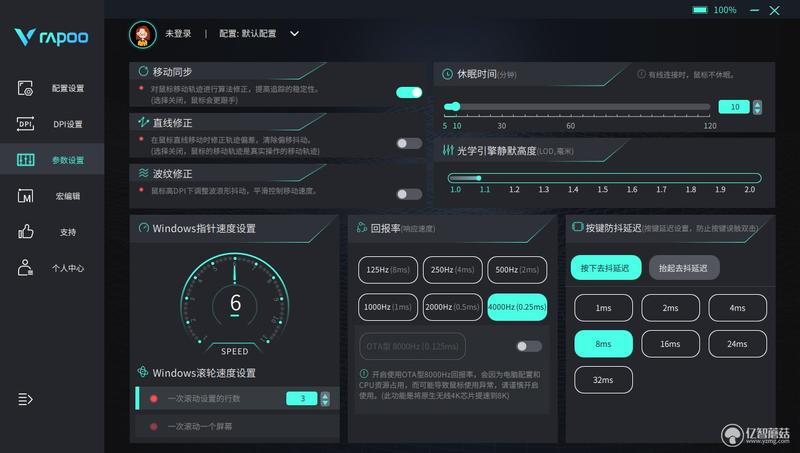
Task: Open the 配置设置 sidebar icon
Action: (25, 88)
